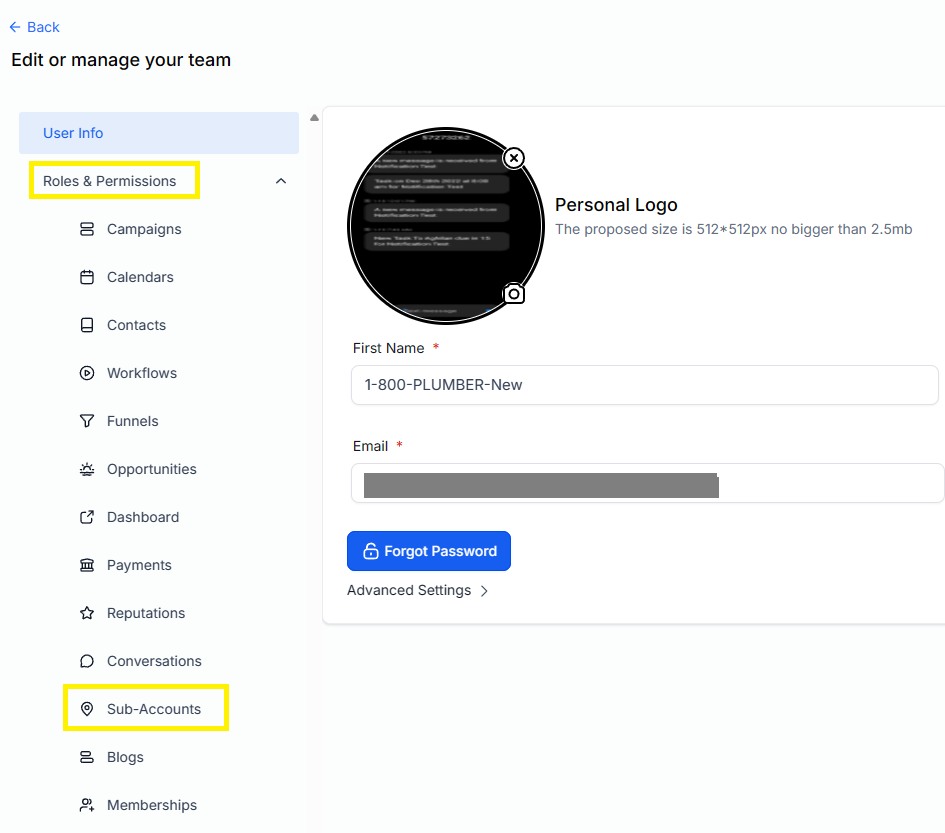This screenshot has width=945, height=833.
Task: Click the Payments bank icon
Action: (87, 565)
